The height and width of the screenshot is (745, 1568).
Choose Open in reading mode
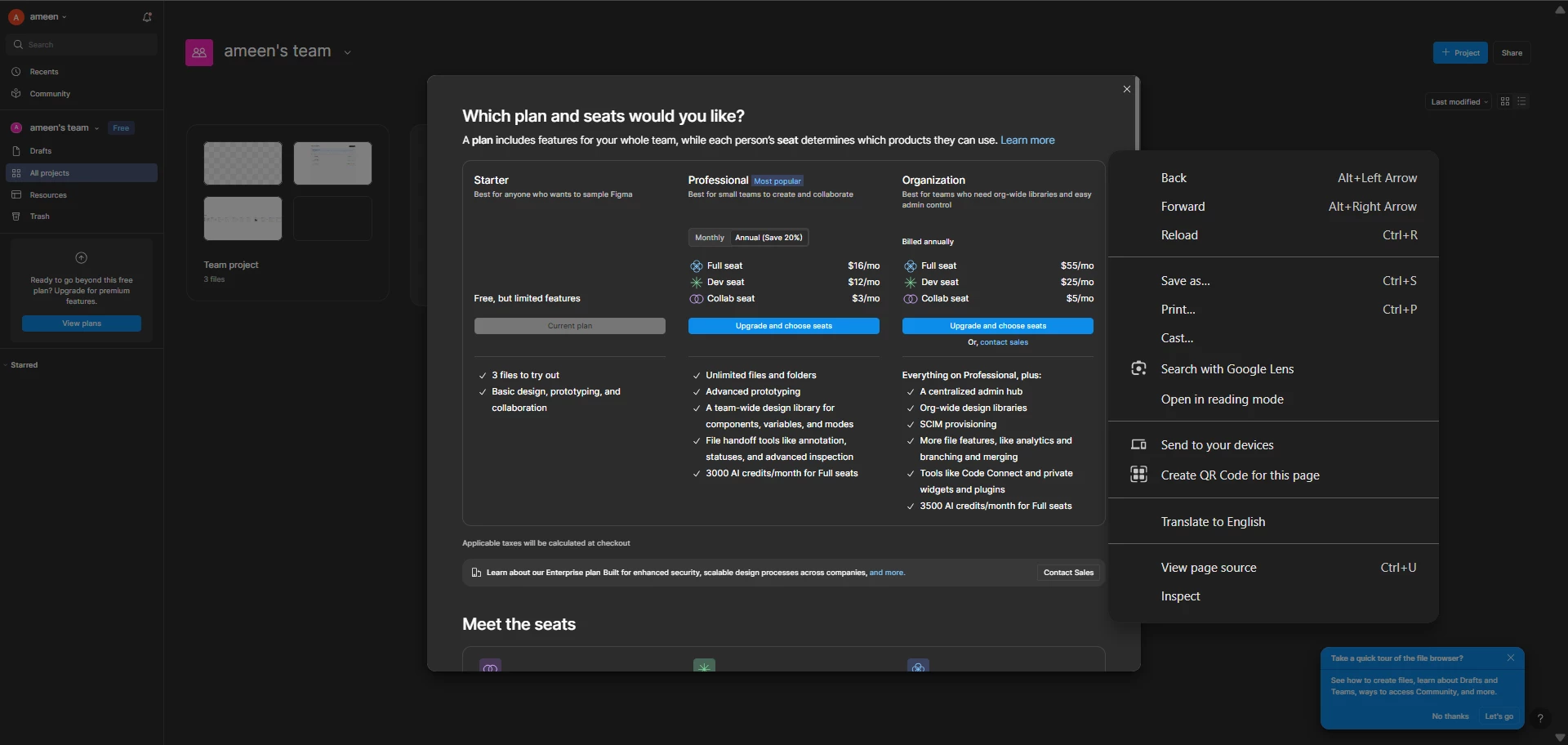click(x=1273, y=399)
